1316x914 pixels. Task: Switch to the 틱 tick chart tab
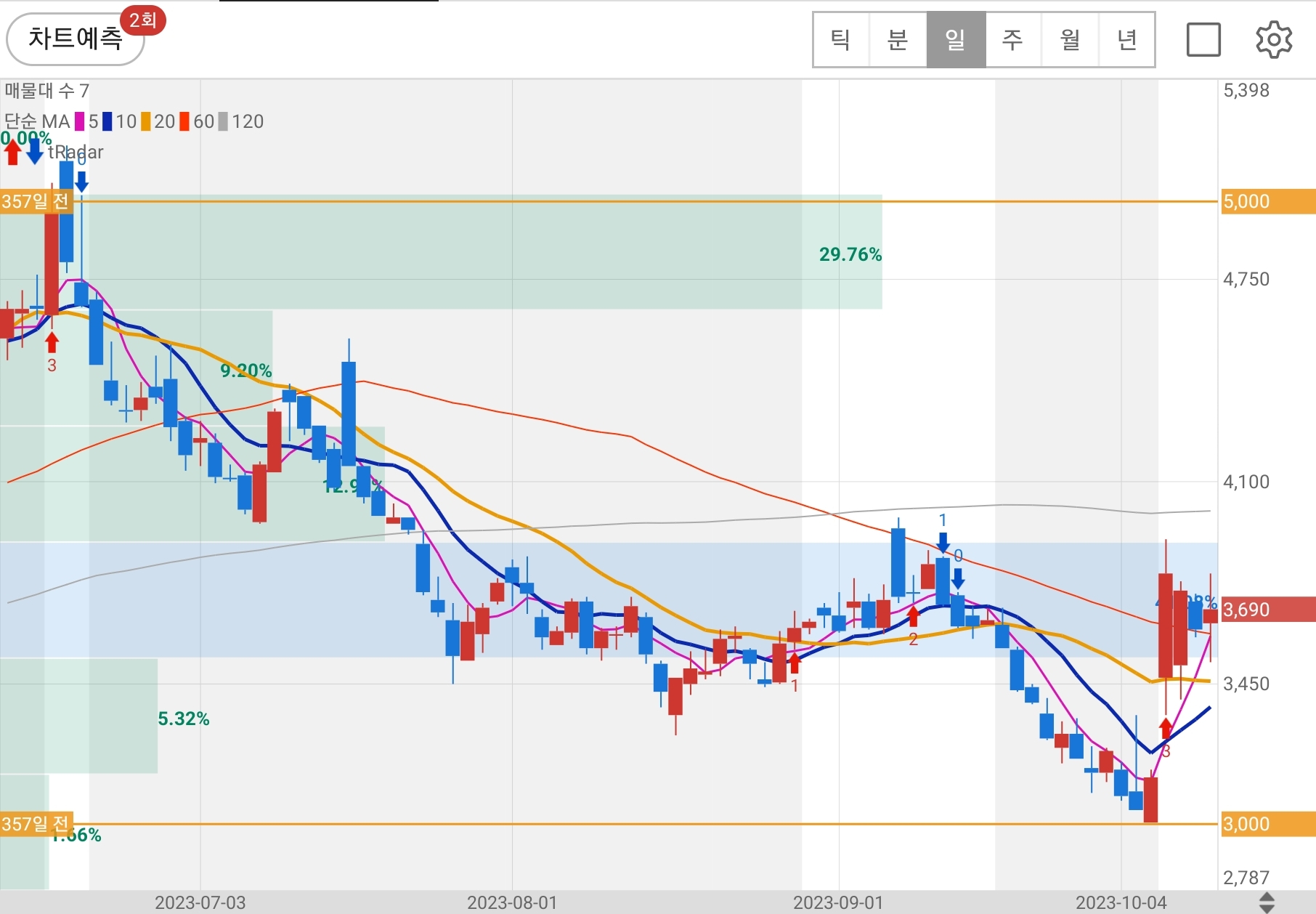pyautogui.click(x=841, y=39)
